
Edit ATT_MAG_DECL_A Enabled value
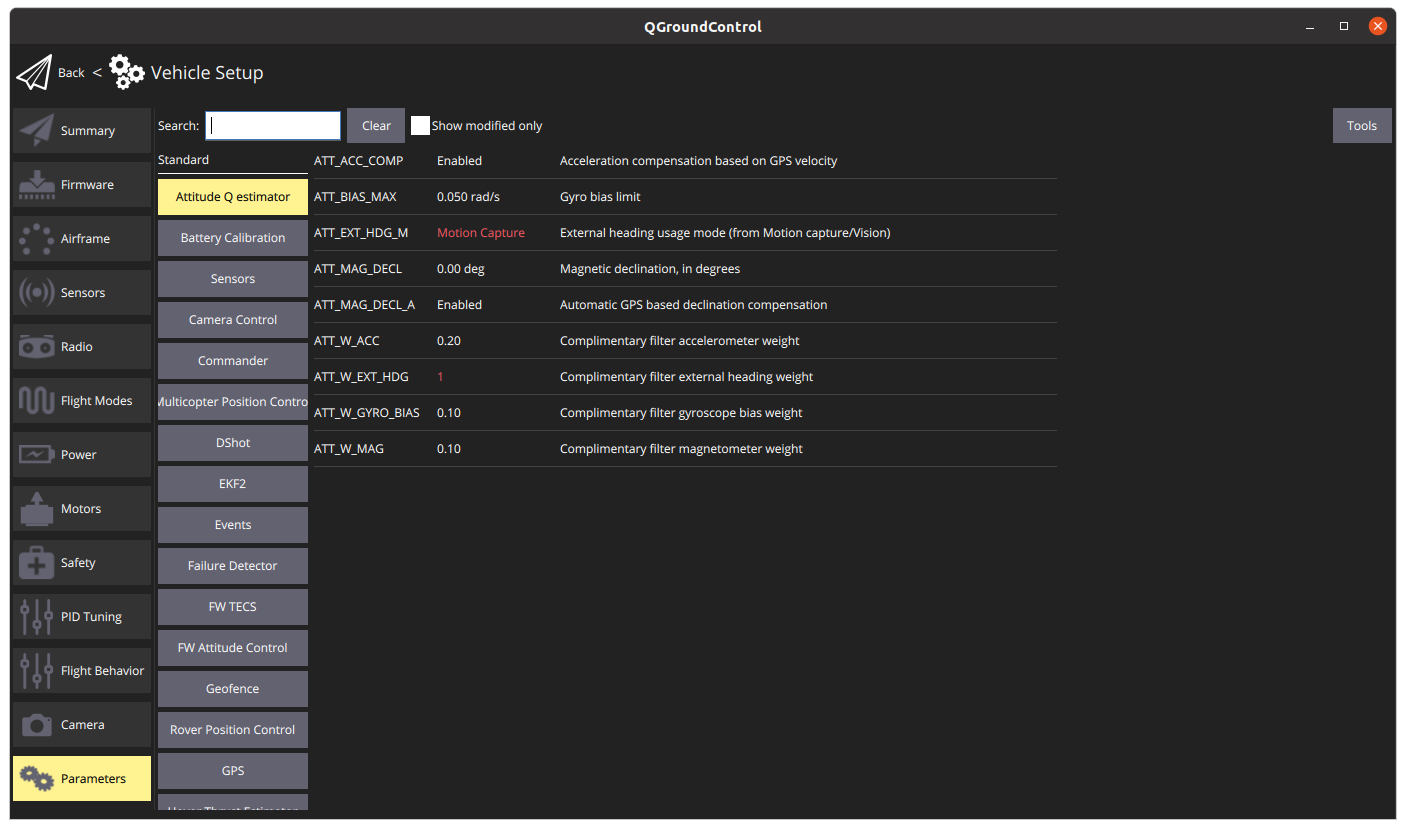460,305
